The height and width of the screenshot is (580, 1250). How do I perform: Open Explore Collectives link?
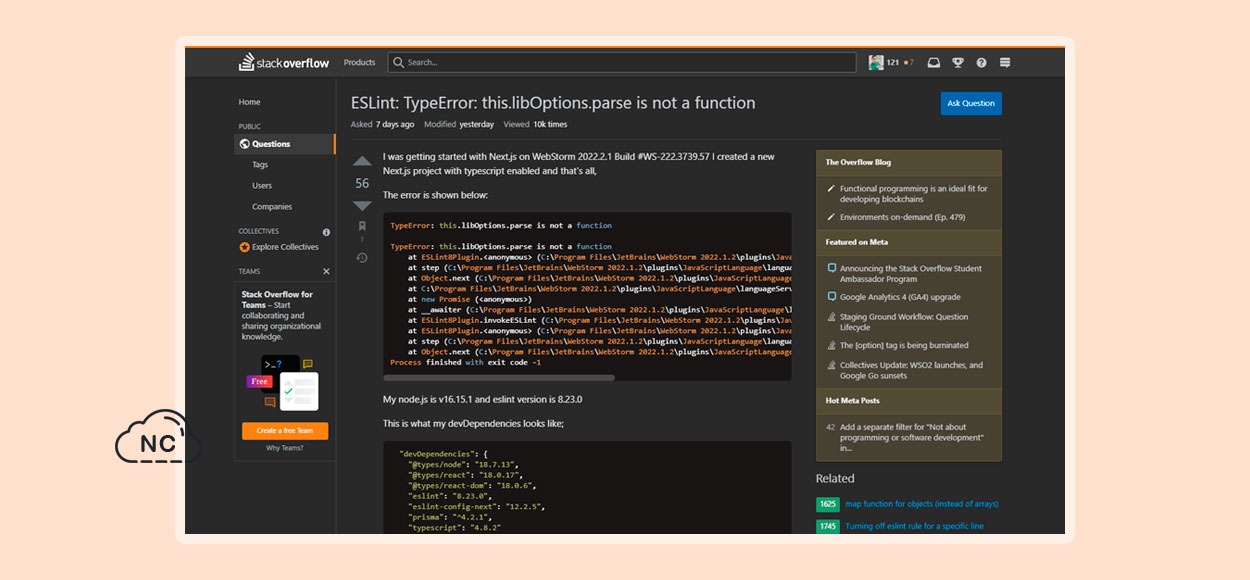click(x=285, y=247)
